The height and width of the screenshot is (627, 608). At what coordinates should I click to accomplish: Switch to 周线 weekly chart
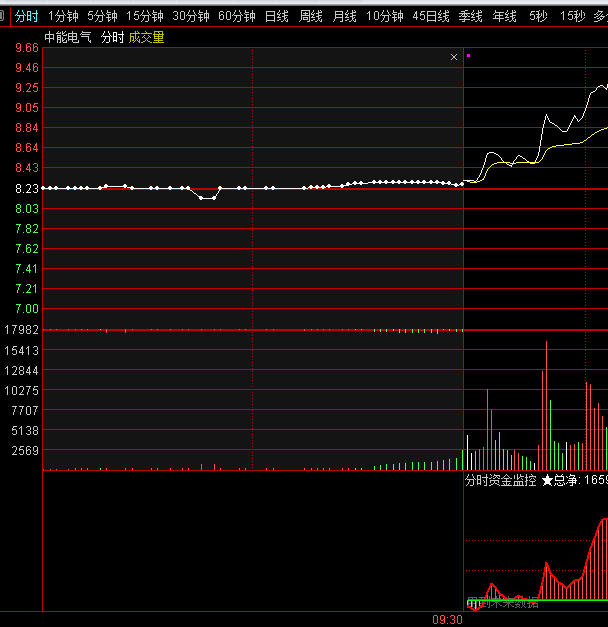pos(311,16)
